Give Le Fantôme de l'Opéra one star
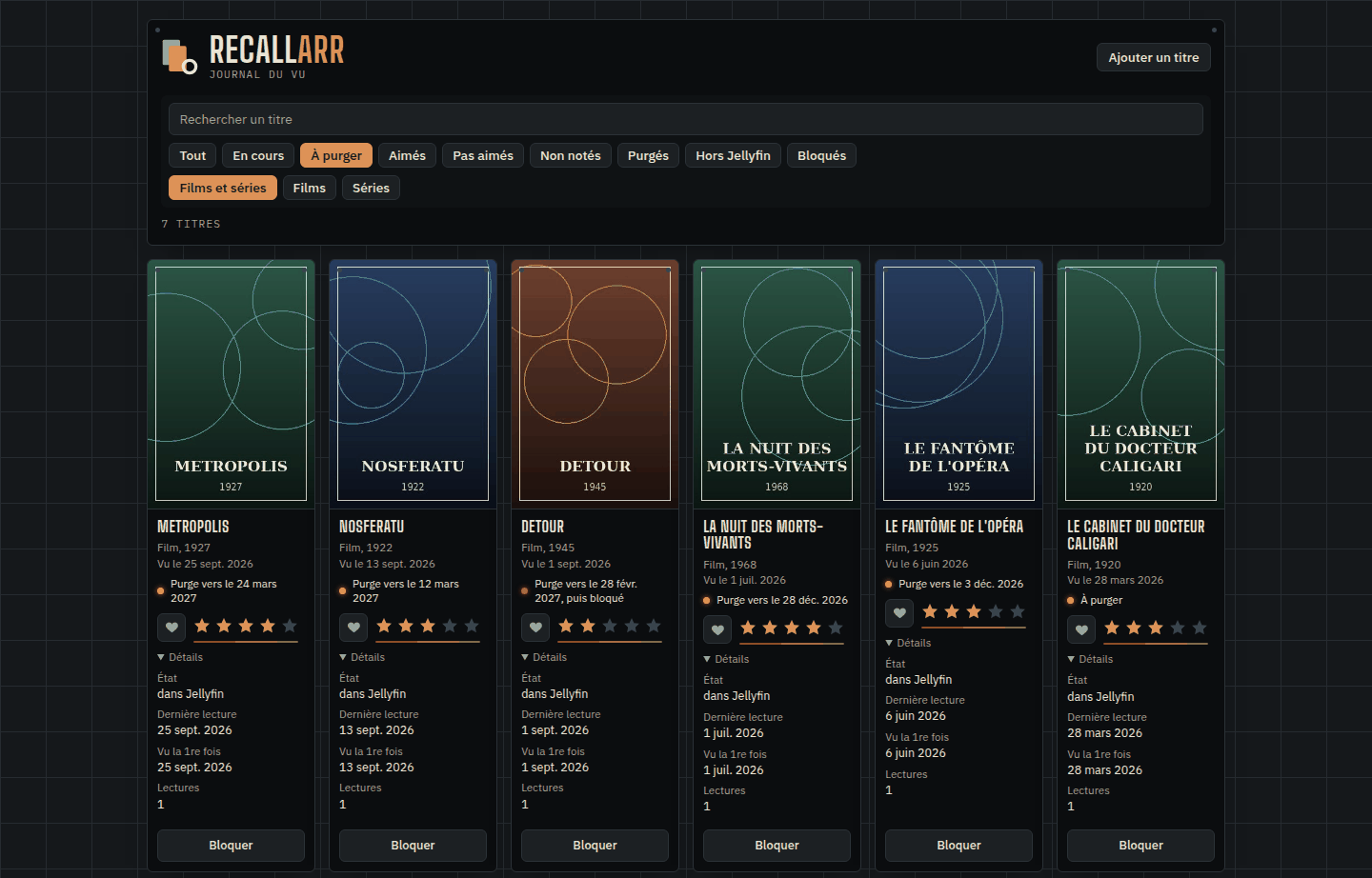The width and height of the screenshot is (1372, 878). [x=930, y=611]
